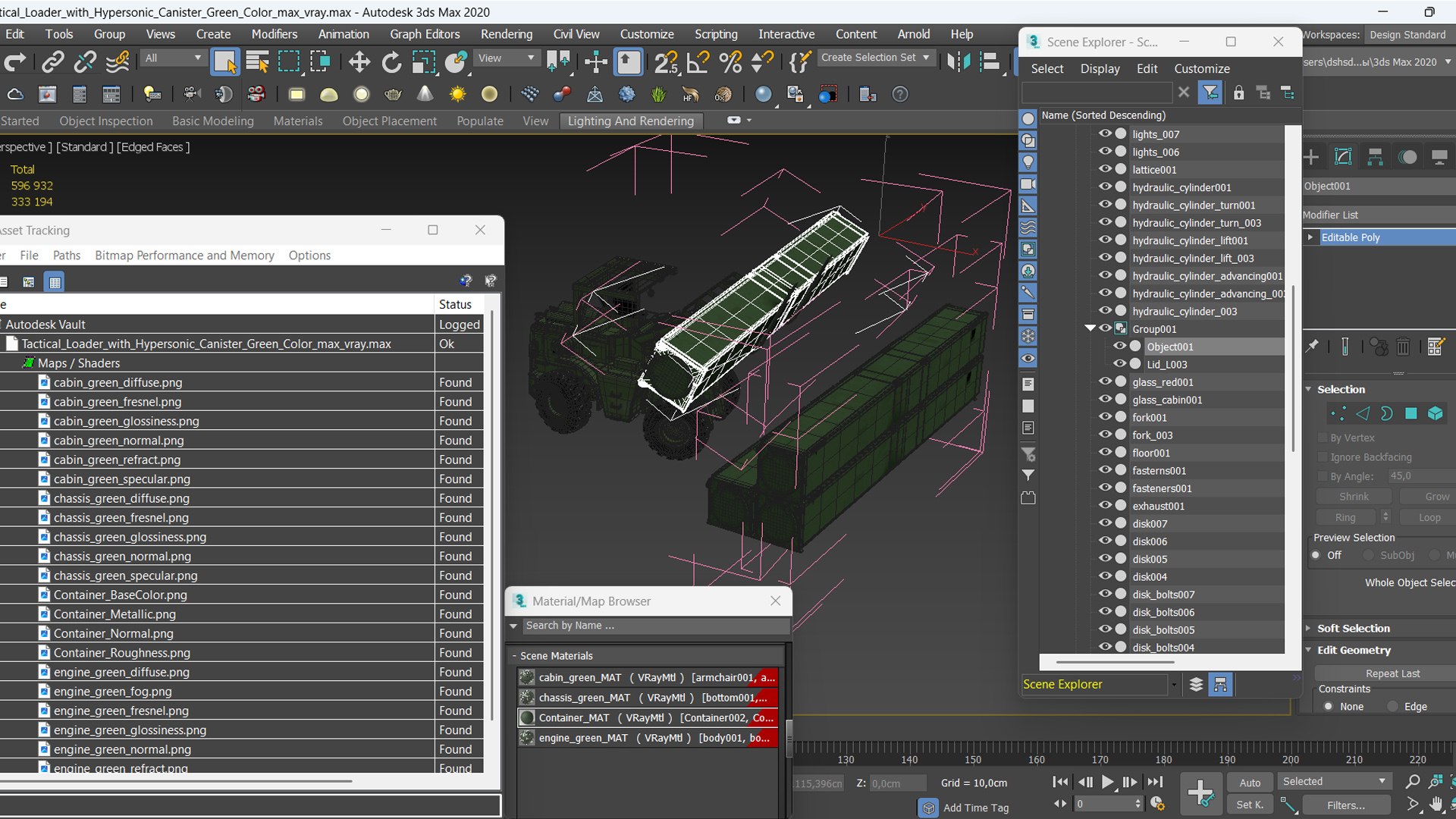
Task: Select the Edge constraints radio button
Action: (x=1392, y=706)
